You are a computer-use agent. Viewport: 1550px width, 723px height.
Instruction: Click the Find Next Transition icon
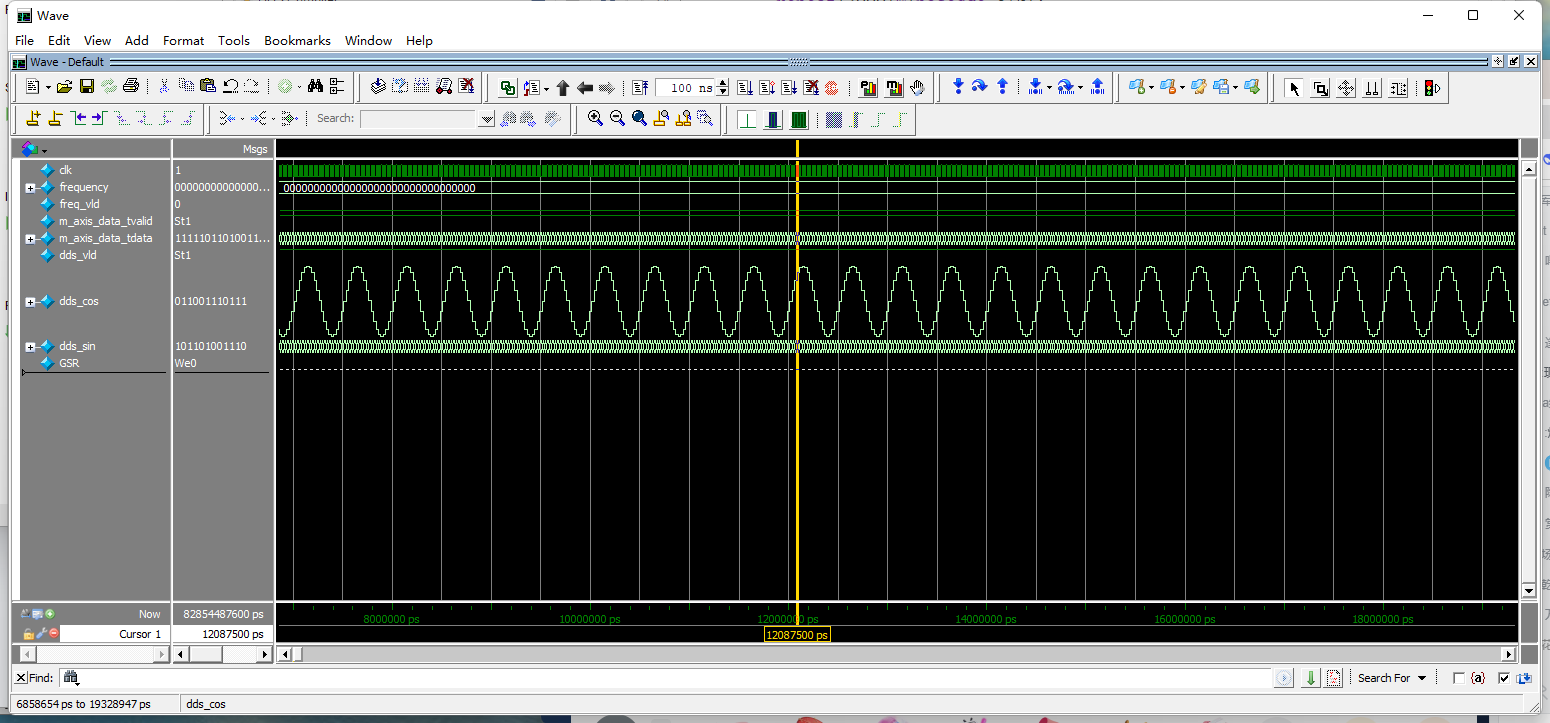(99, 118)
